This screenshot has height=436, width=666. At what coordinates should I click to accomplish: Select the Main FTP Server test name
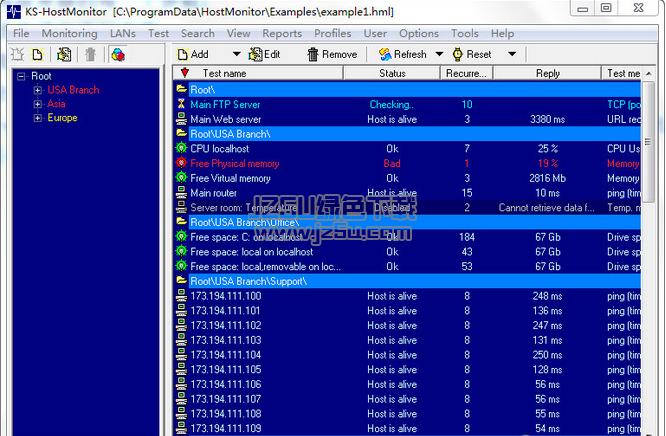[225, 105]
